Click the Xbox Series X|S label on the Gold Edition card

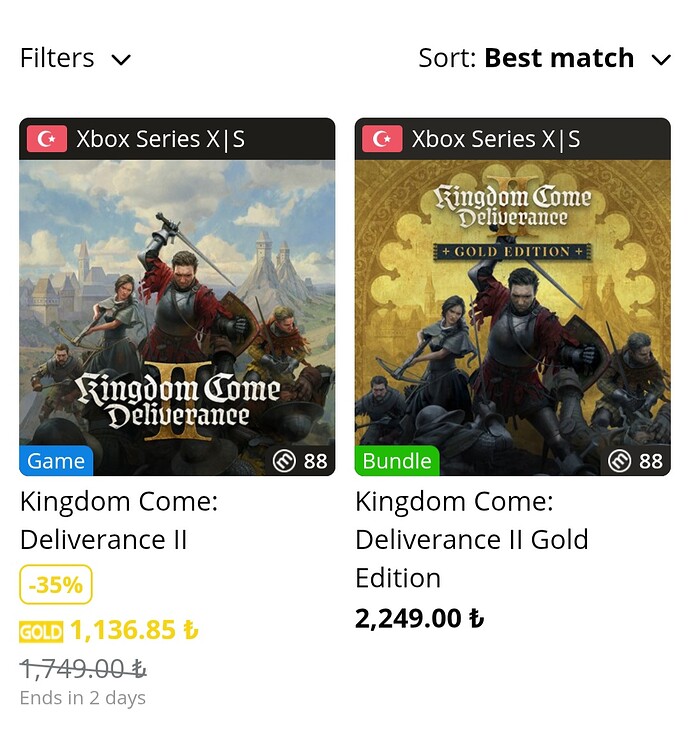496,139
